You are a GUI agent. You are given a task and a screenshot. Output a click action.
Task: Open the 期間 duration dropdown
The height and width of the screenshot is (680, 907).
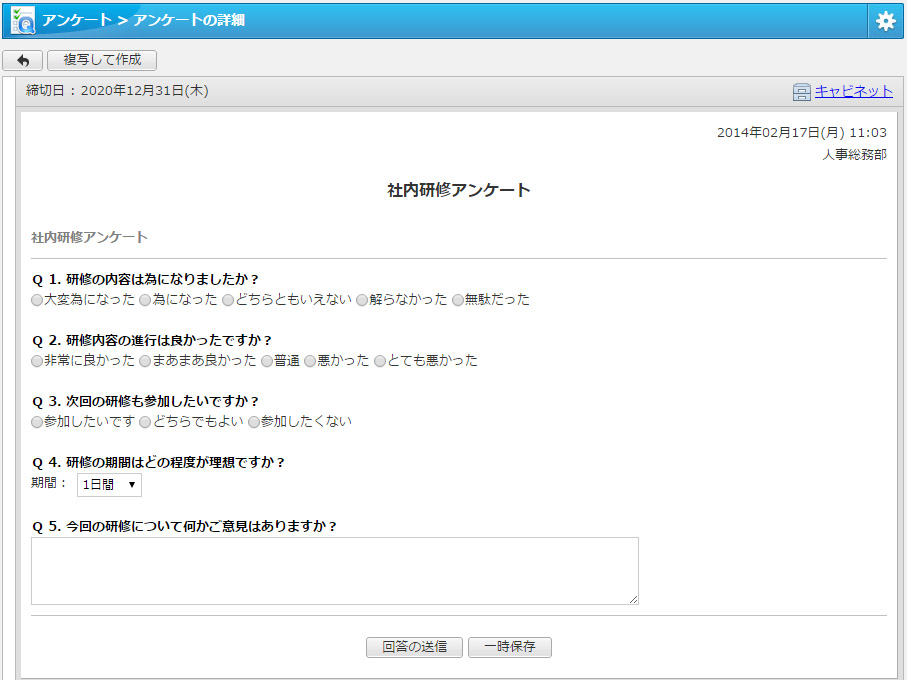tap(109, 485)
